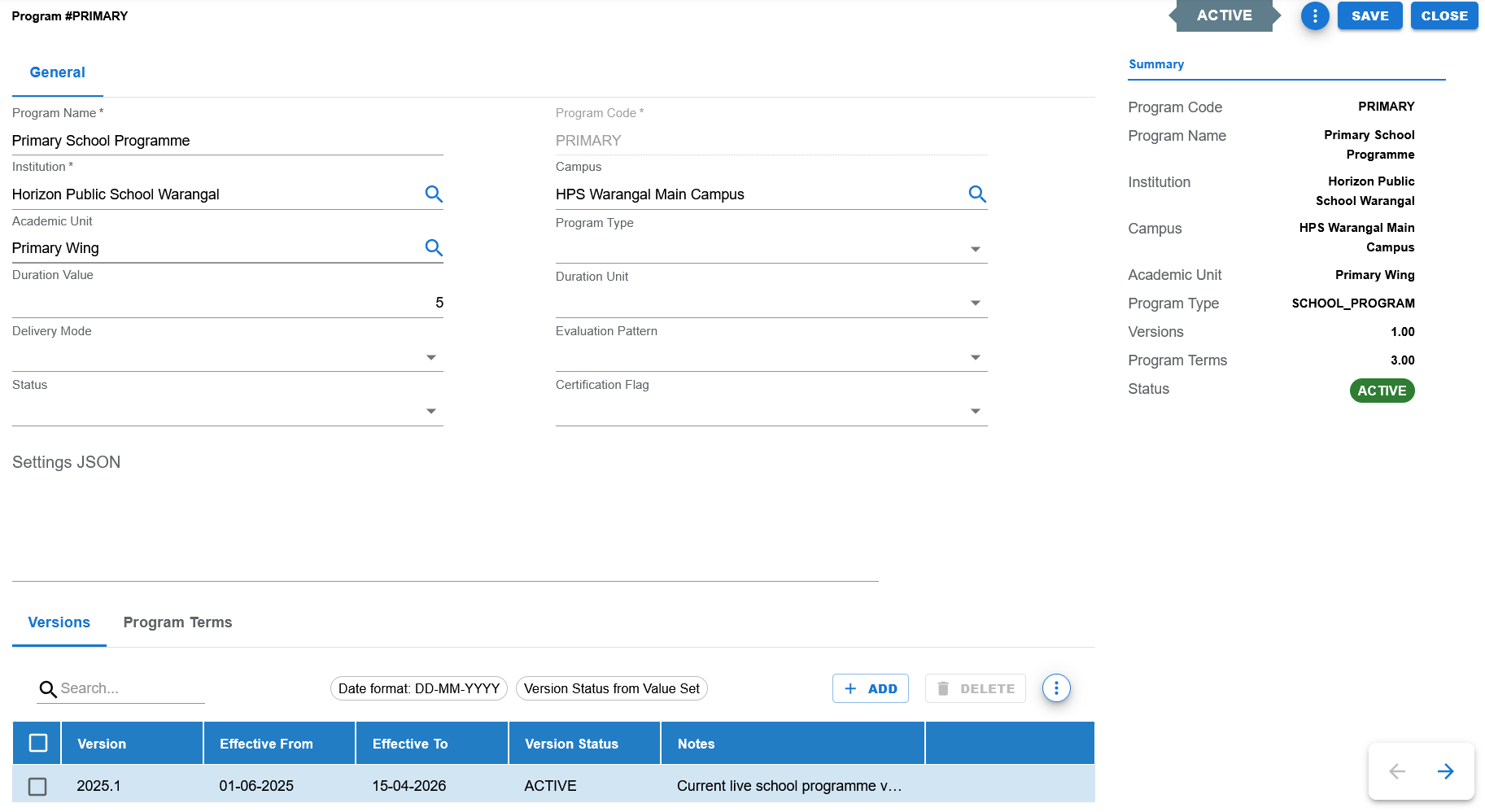Click 'SCHOOL_PROGRAM' value in Summary

pyautogui.click(x=1353, y=303)
